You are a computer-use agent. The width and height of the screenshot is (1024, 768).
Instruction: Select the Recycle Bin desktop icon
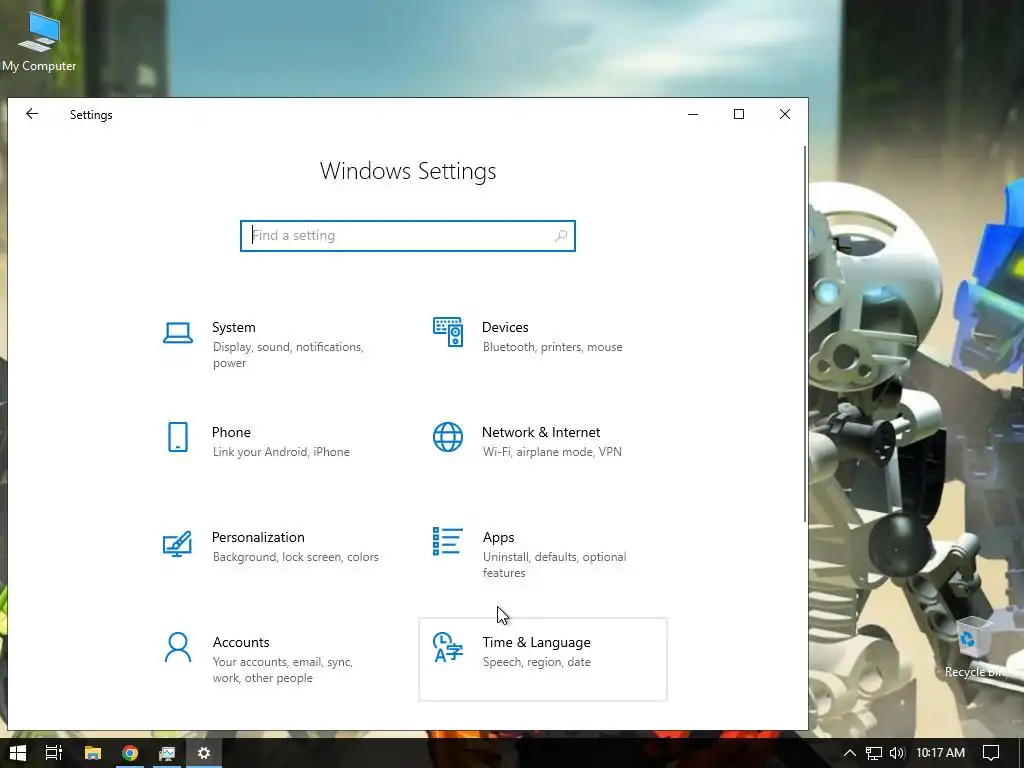974,647
